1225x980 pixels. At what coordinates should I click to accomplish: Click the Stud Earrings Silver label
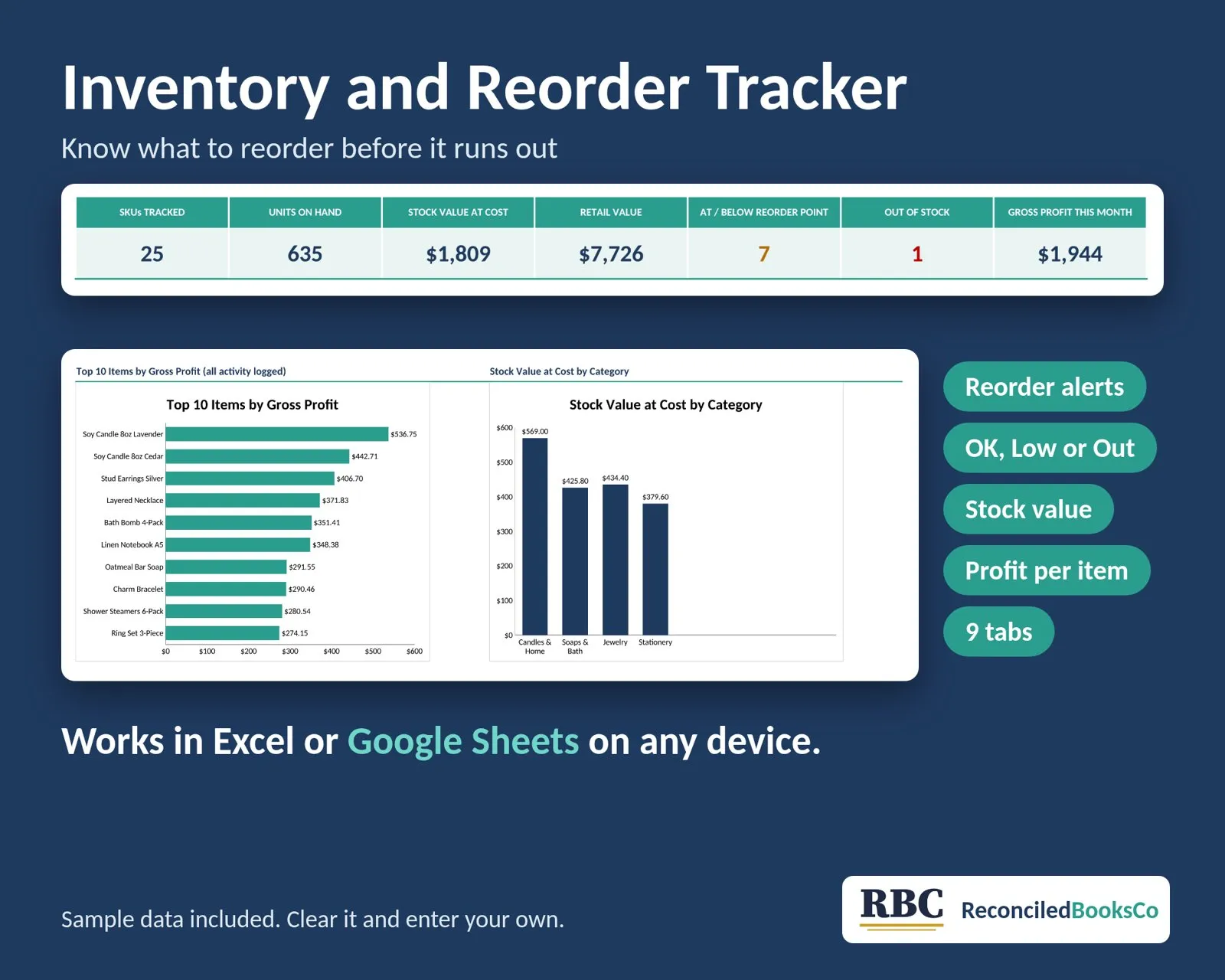(132, 479)
